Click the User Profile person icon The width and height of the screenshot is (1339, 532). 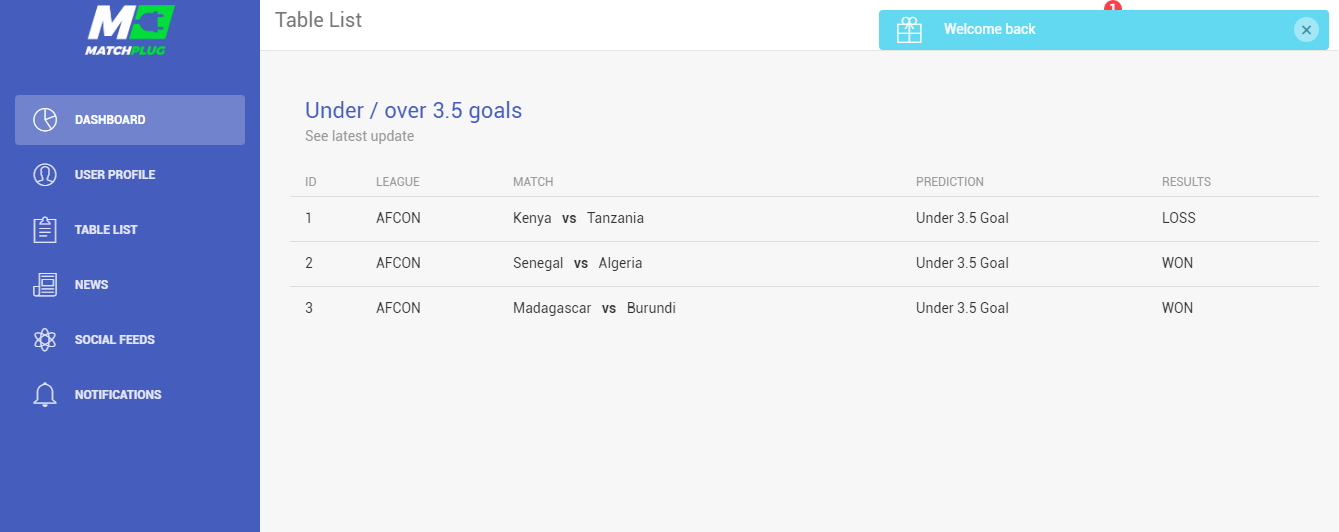click(45, 175)
